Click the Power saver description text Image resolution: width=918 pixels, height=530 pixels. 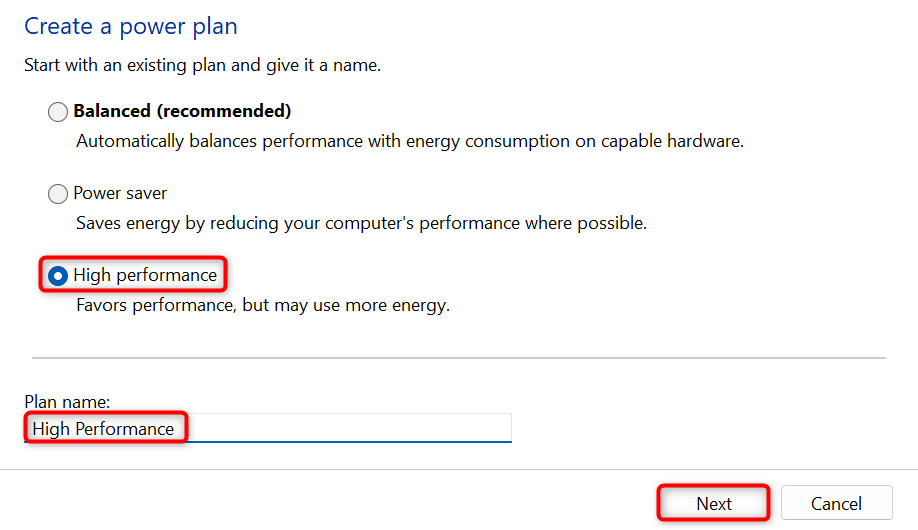click(x=361, y=223)
